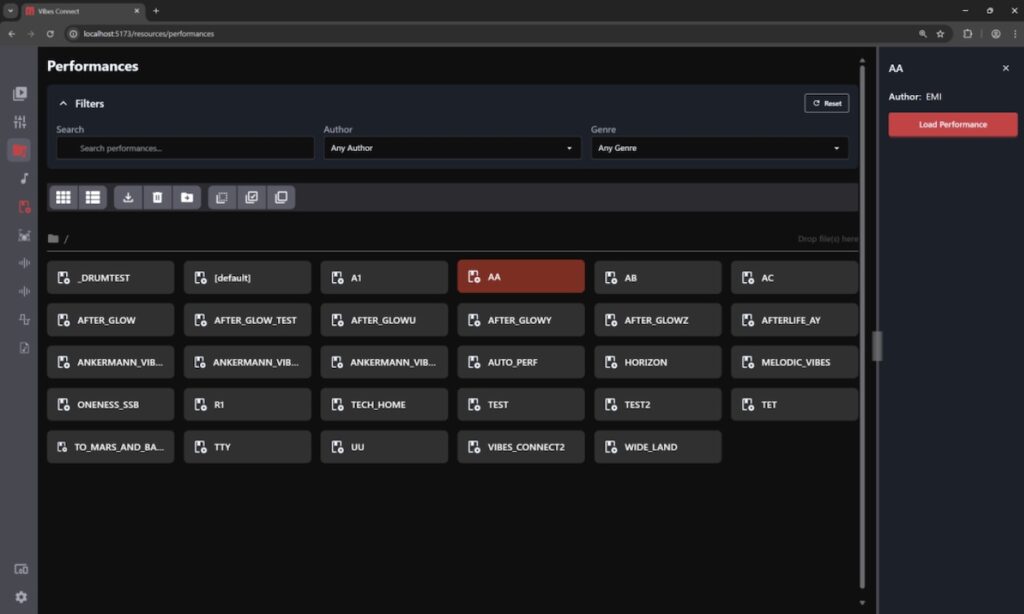Open the mixer sliders sidebar icon
This screenshot has width=1024, height=614.
tap(20, 122)
